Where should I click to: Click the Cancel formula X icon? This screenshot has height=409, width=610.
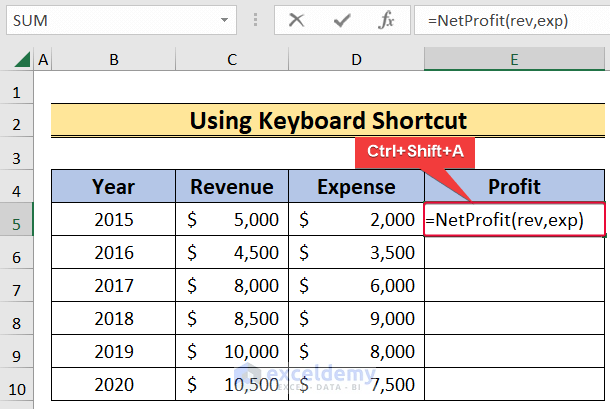click(x=296, y=20)
